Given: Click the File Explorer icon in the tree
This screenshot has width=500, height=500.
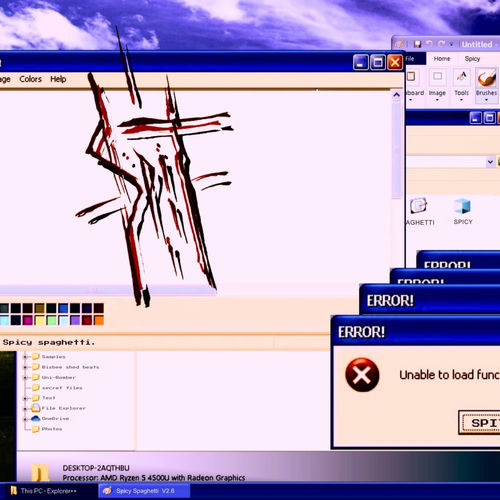Looking at the screenshot, I should click(36, 408).
